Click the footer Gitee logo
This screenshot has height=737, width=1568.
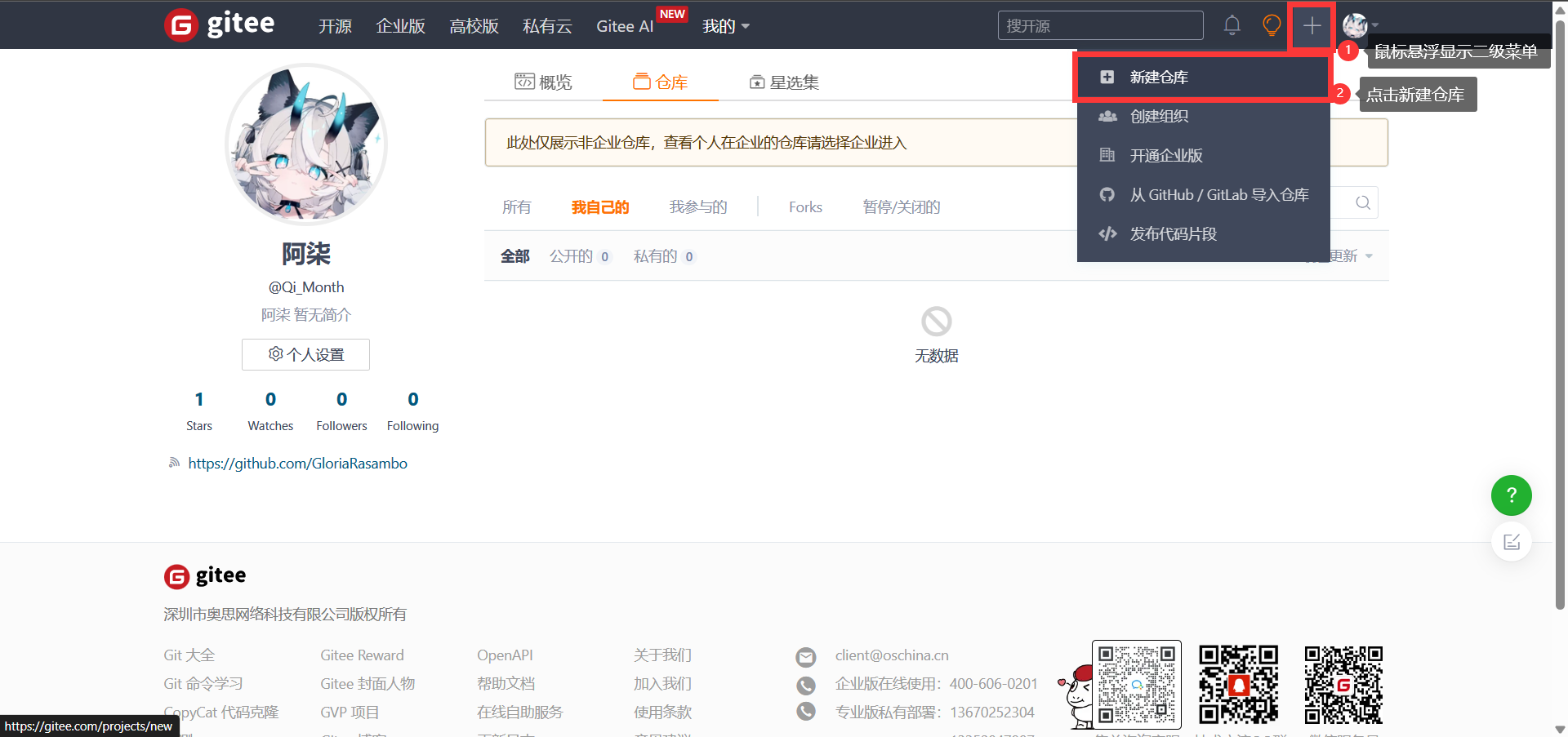(x=205, y=576)
